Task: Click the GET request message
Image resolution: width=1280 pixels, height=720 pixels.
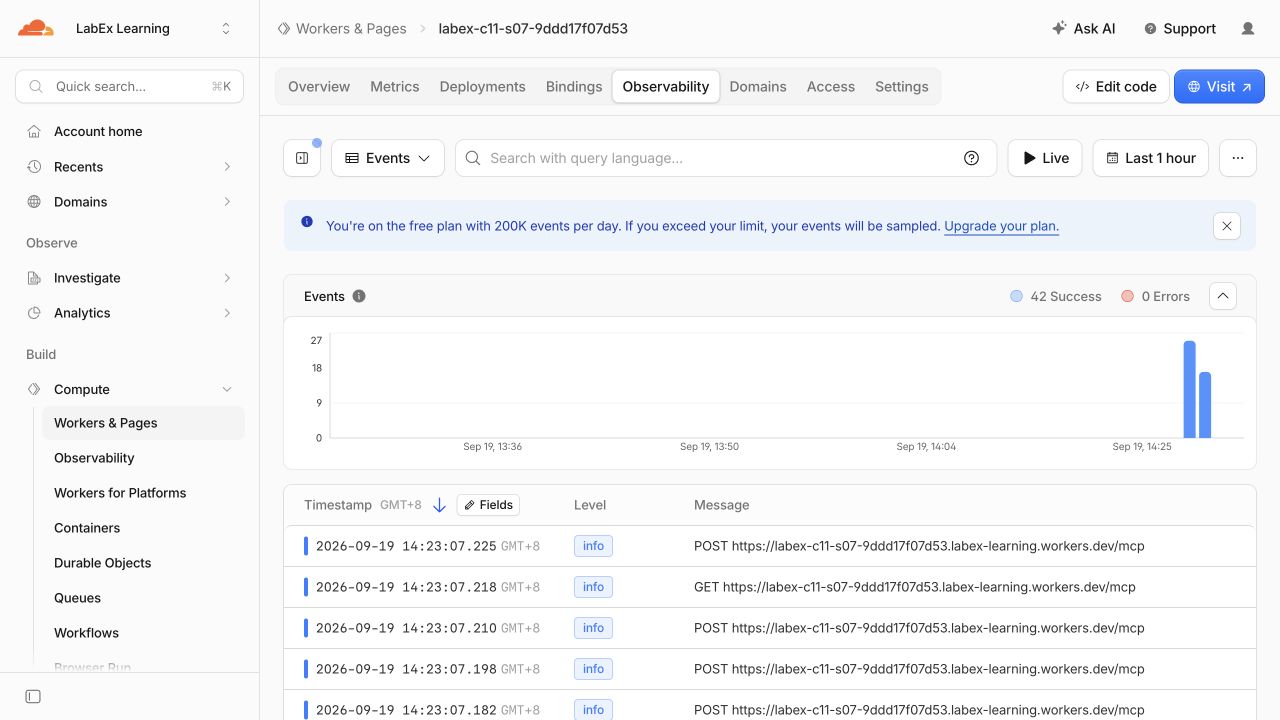Action: click(915, 587)
